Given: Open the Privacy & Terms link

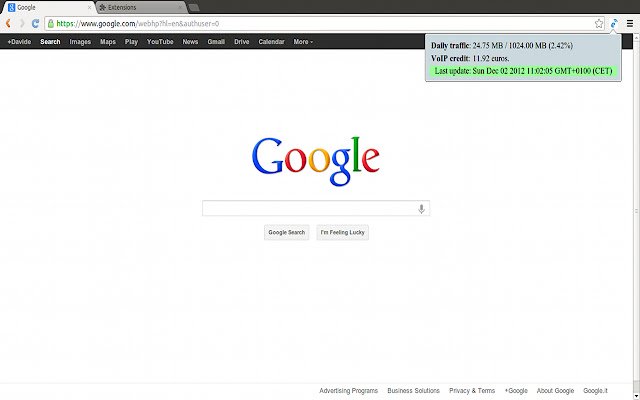Looking at the screenshot, I should [x=472, y=391].
